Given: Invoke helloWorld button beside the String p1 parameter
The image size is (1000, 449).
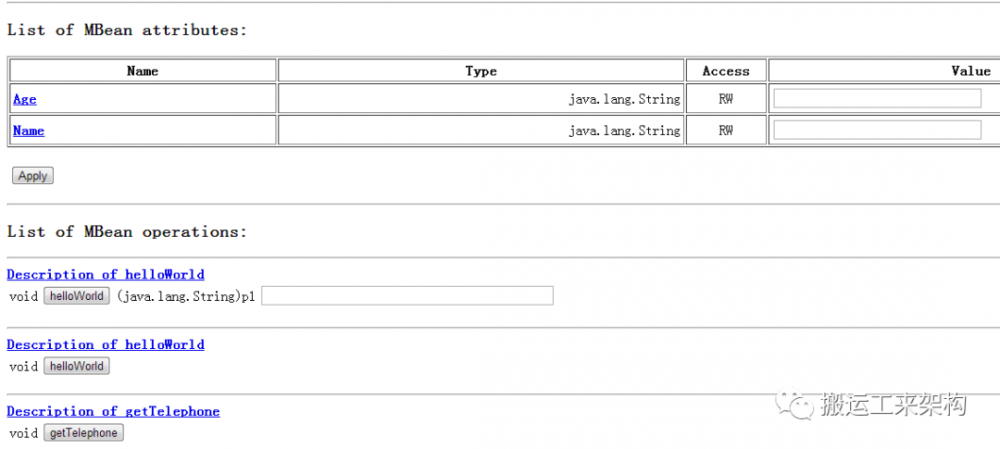Looking at the screenshot, I should pos(76,296).
